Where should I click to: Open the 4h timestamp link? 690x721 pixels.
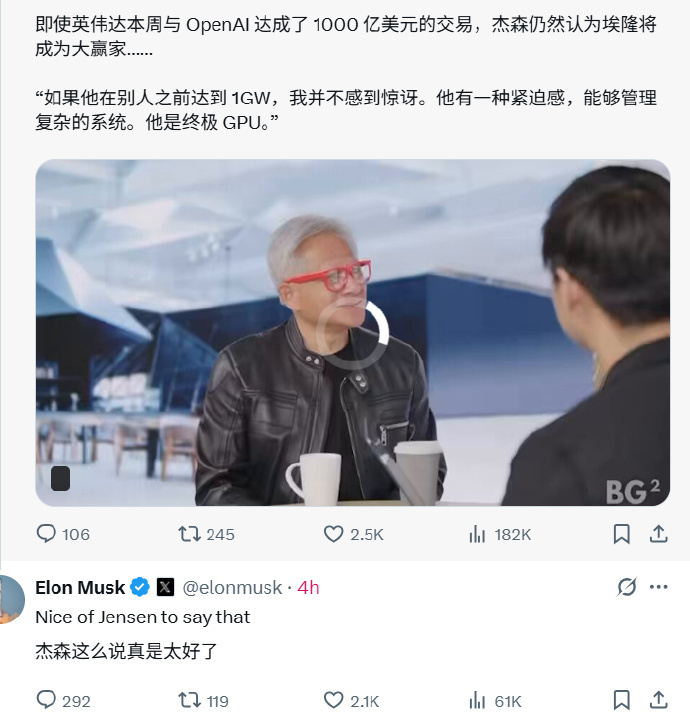[308, 587]
